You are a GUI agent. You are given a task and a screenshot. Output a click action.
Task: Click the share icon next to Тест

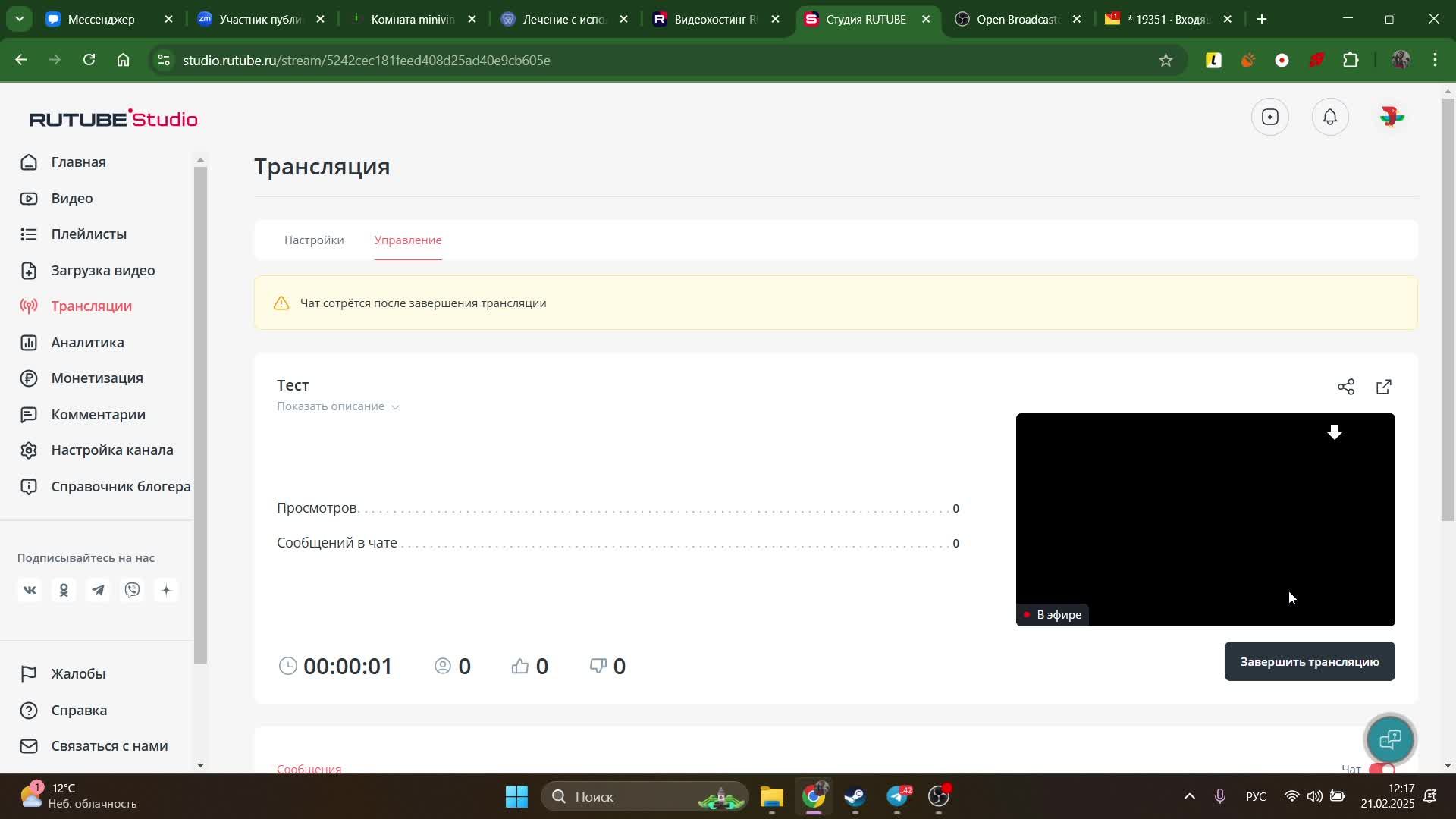tap(1346, 388)
